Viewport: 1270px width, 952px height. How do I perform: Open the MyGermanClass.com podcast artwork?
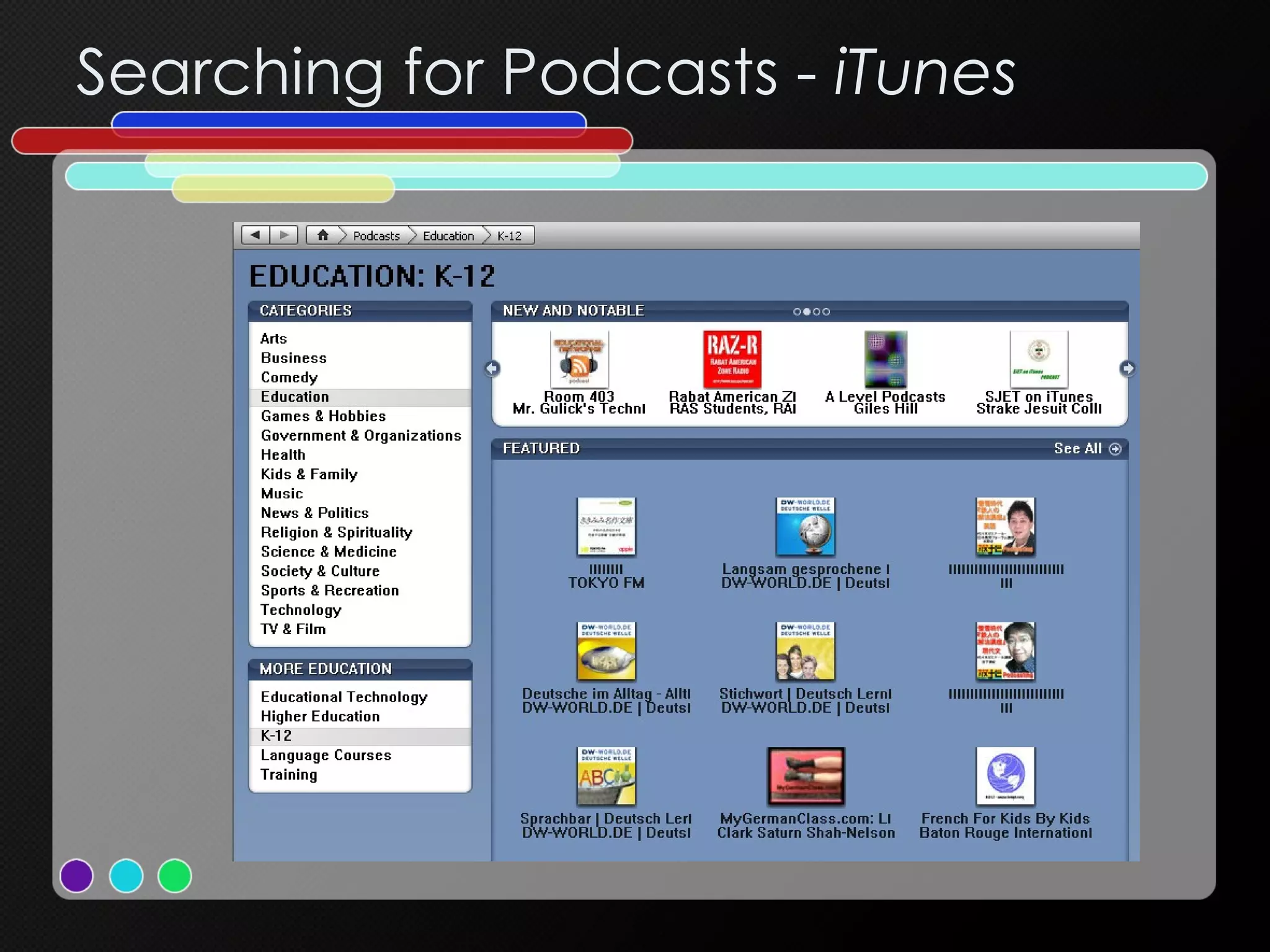point(806,776)
